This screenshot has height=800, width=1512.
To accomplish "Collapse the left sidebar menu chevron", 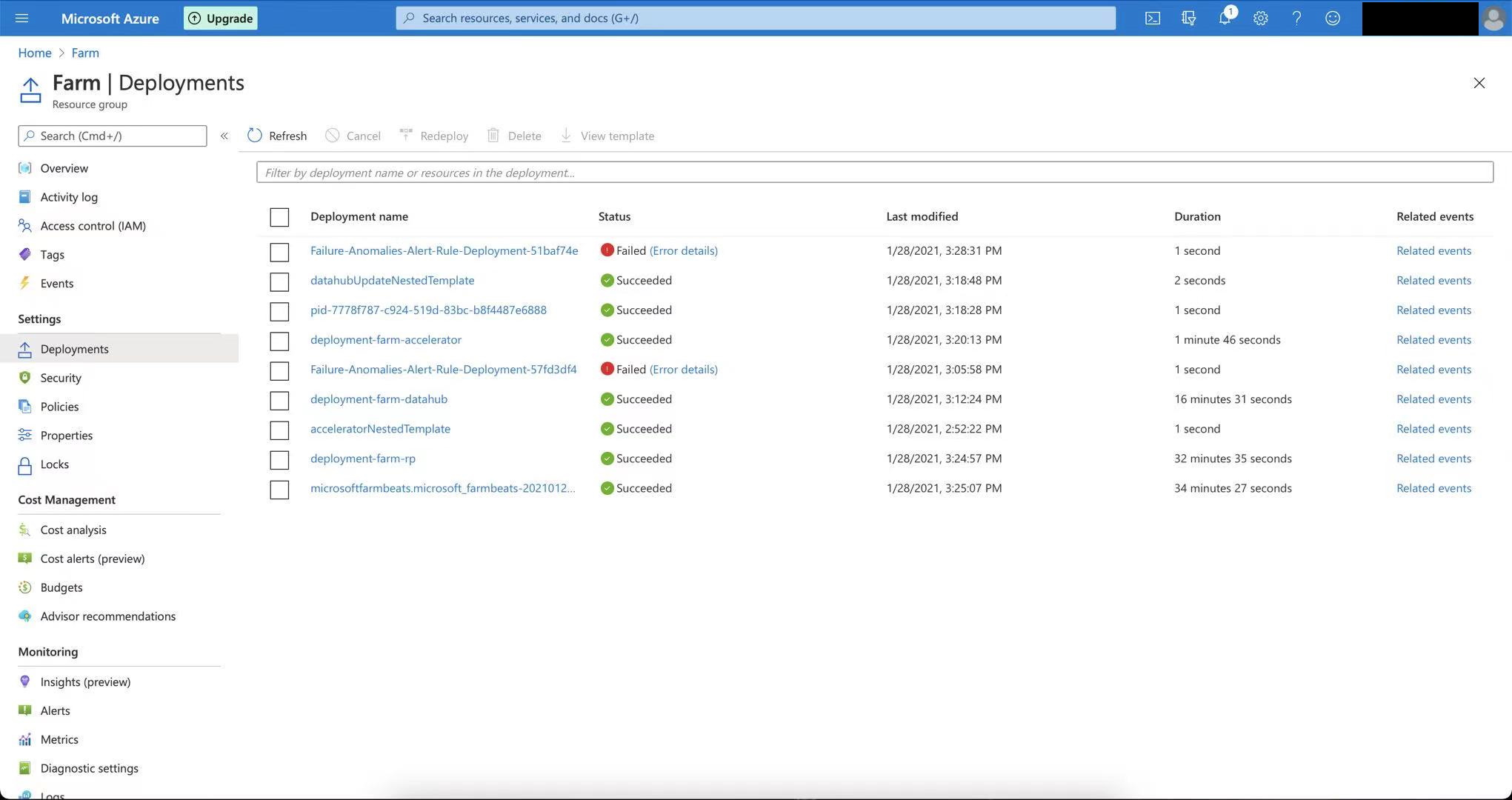I will coord(224,136).
